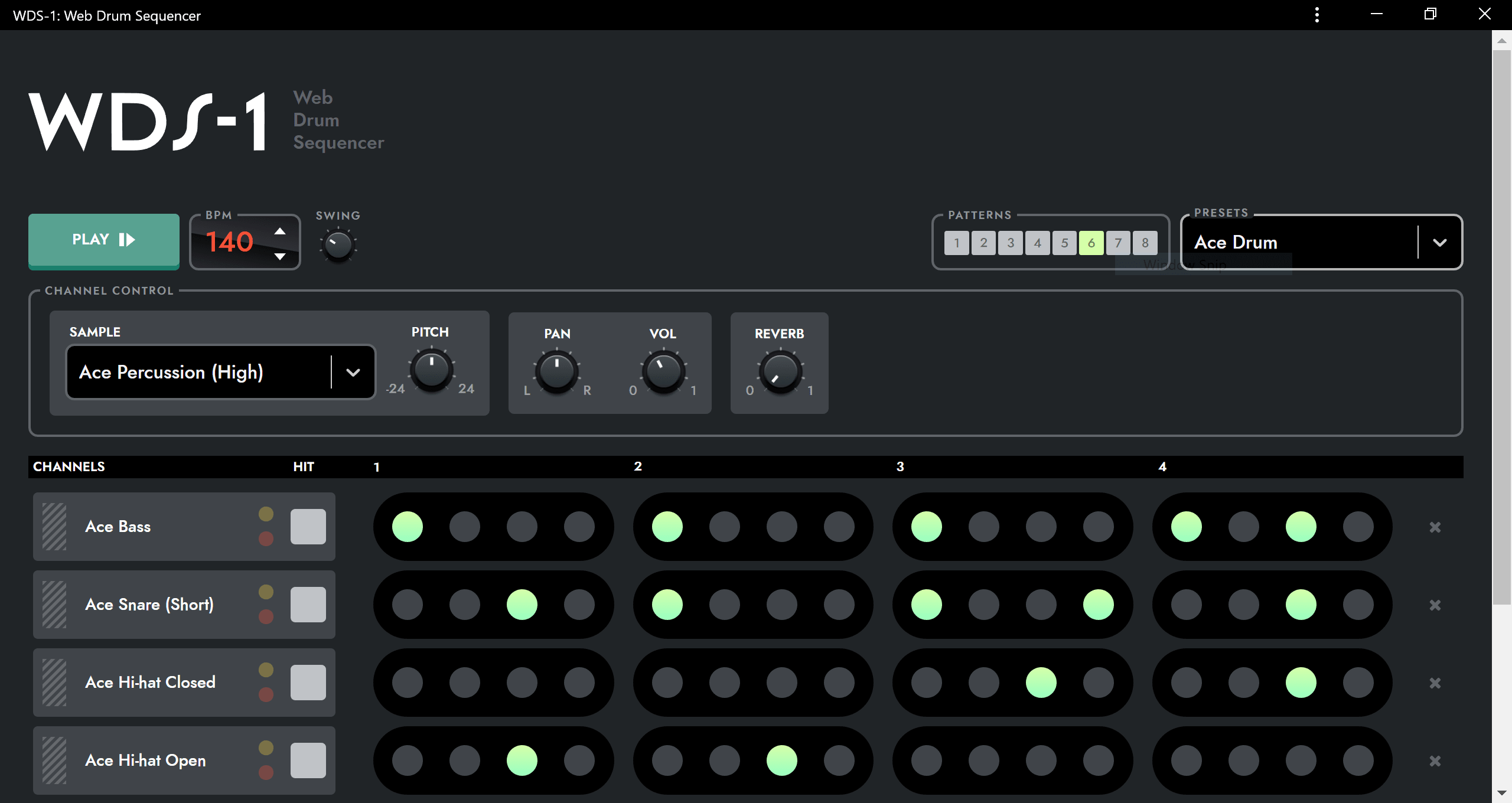The image size is (1512, 803).
Task: Trigger the Ace Hi-hat Open HIT pad
Action: coord(308,760)
